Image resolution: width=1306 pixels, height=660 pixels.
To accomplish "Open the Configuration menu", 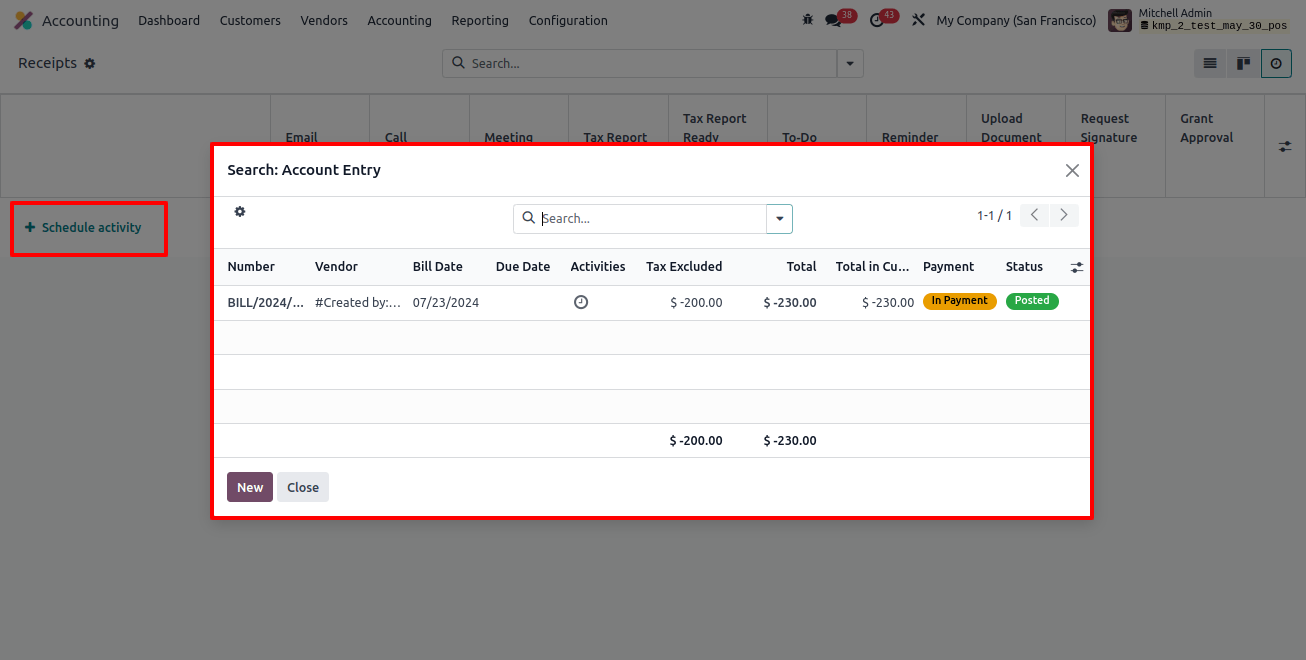I will (x=568, y=20).
